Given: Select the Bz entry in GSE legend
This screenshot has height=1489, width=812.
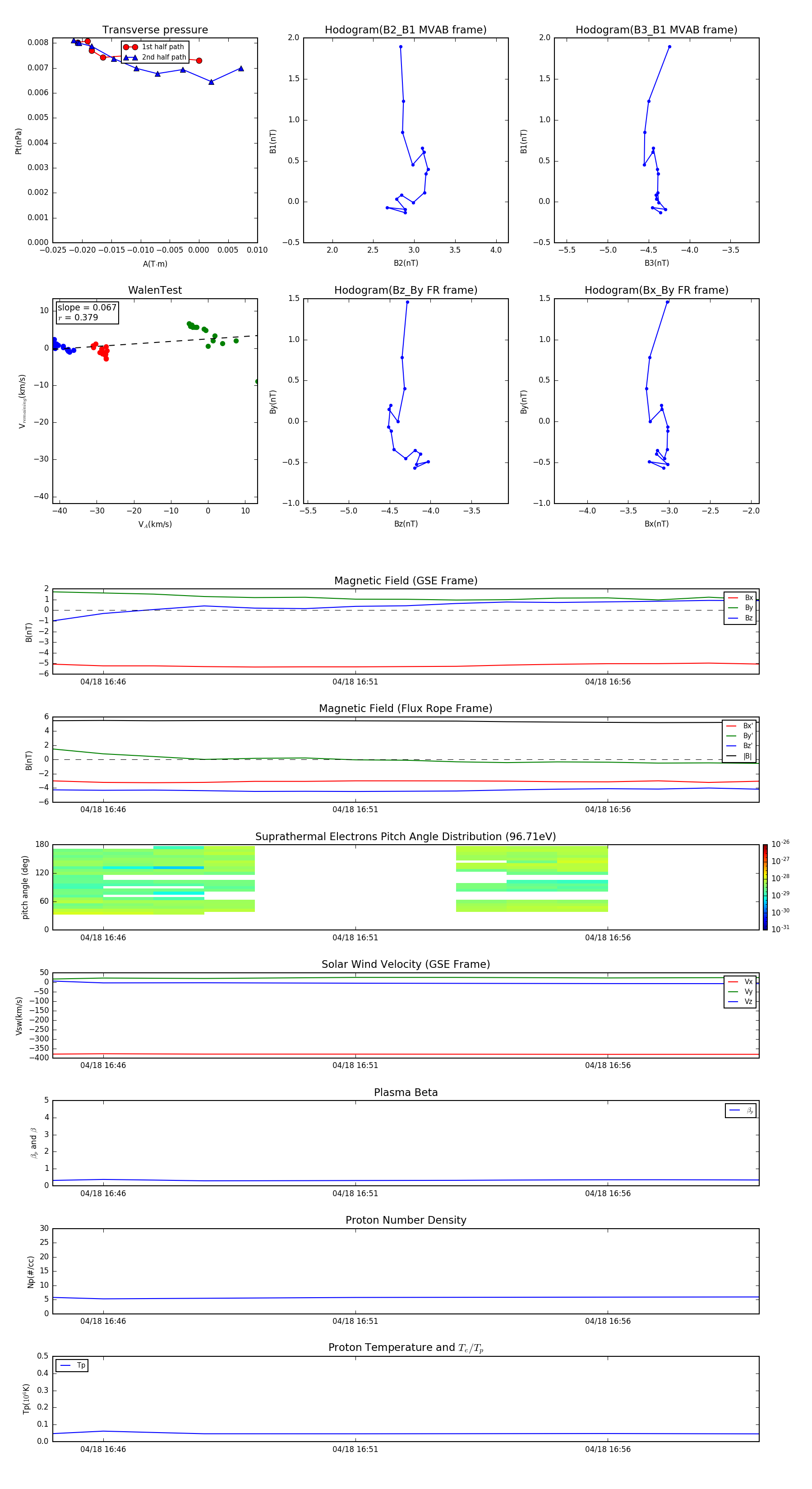Looking at the screenshot, I should coord(740,619).
